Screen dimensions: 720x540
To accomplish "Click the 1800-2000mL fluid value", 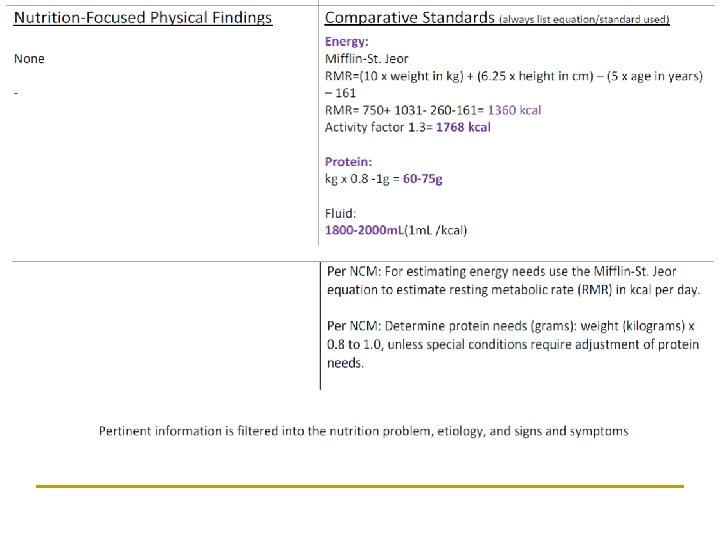I will pos(364,230).
